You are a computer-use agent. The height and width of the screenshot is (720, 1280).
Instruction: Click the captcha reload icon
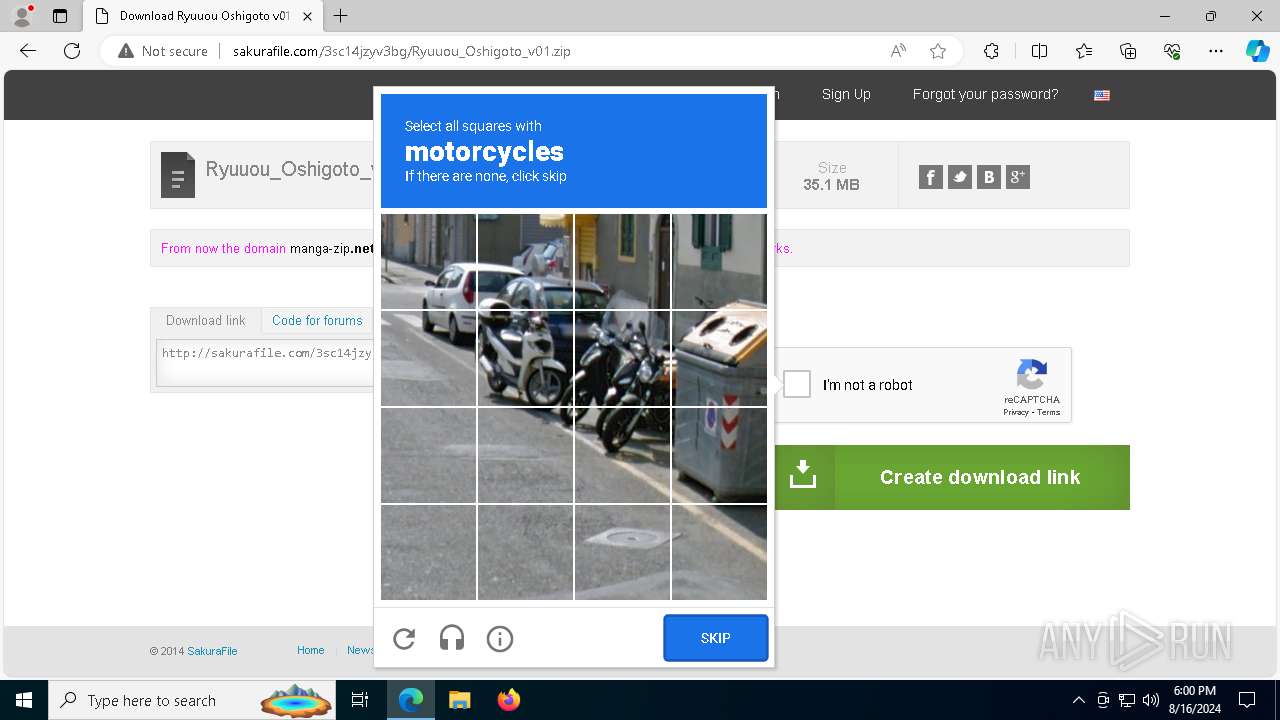pos(404,638)
